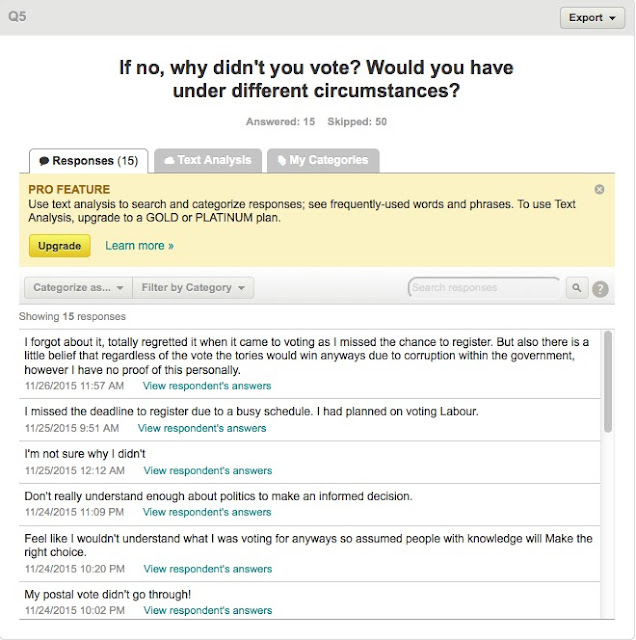
Task: View respondent's answers for 11/24/2015 11:09 PM
Action: 207,512
